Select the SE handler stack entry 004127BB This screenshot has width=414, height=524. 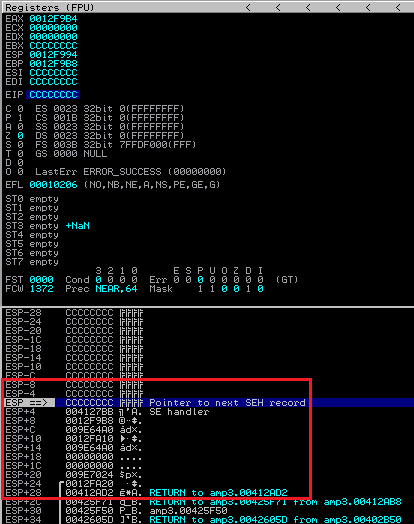point(89,412)
